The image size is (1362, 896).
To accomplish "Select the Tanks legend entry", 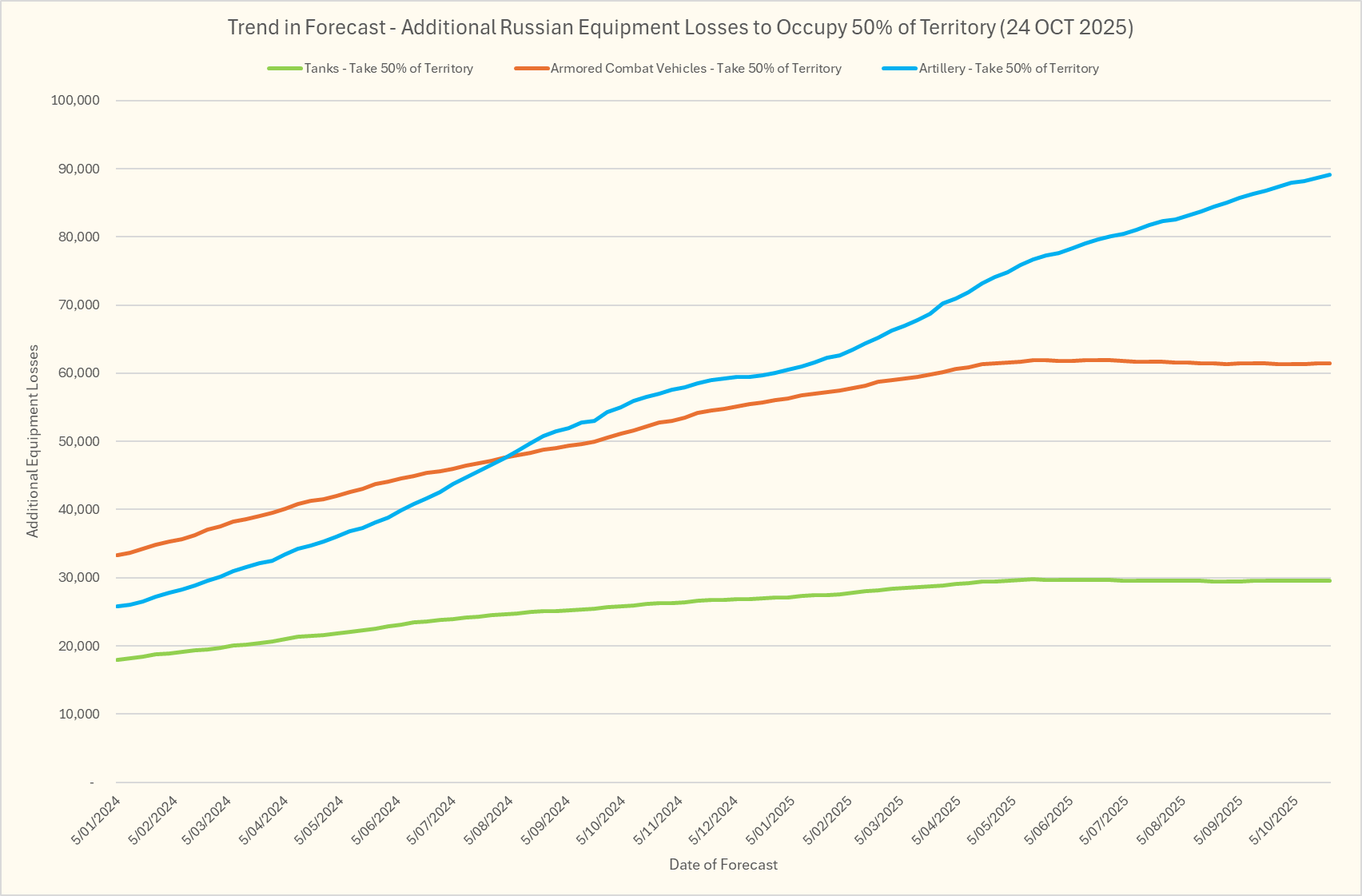I will pos(388,69).
